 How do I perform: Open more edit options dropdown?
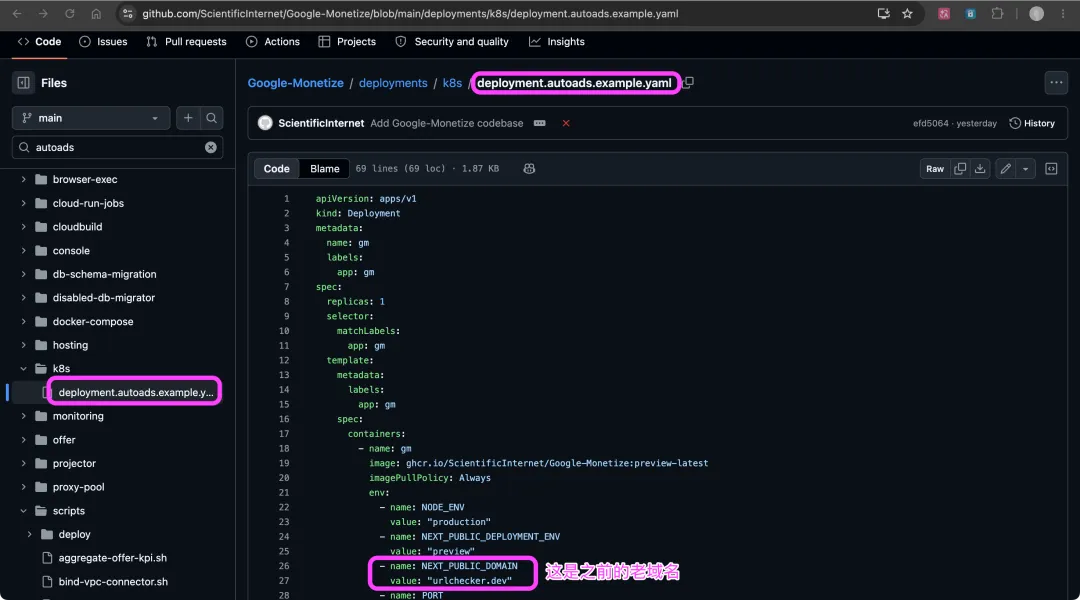click(x=1026, y=169)
